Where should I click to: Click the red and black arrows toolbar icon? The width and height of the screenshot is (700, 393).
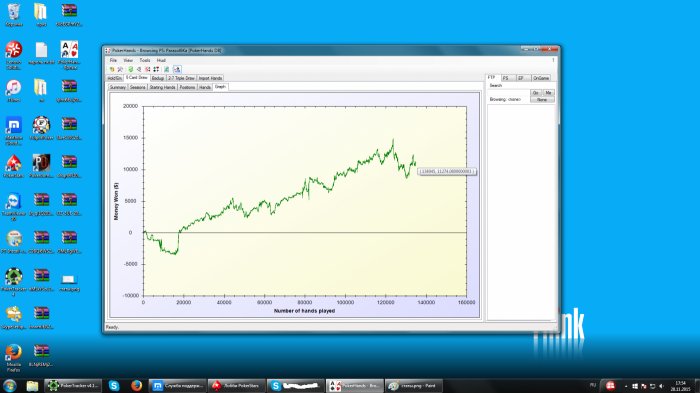(x=156, y=69)
